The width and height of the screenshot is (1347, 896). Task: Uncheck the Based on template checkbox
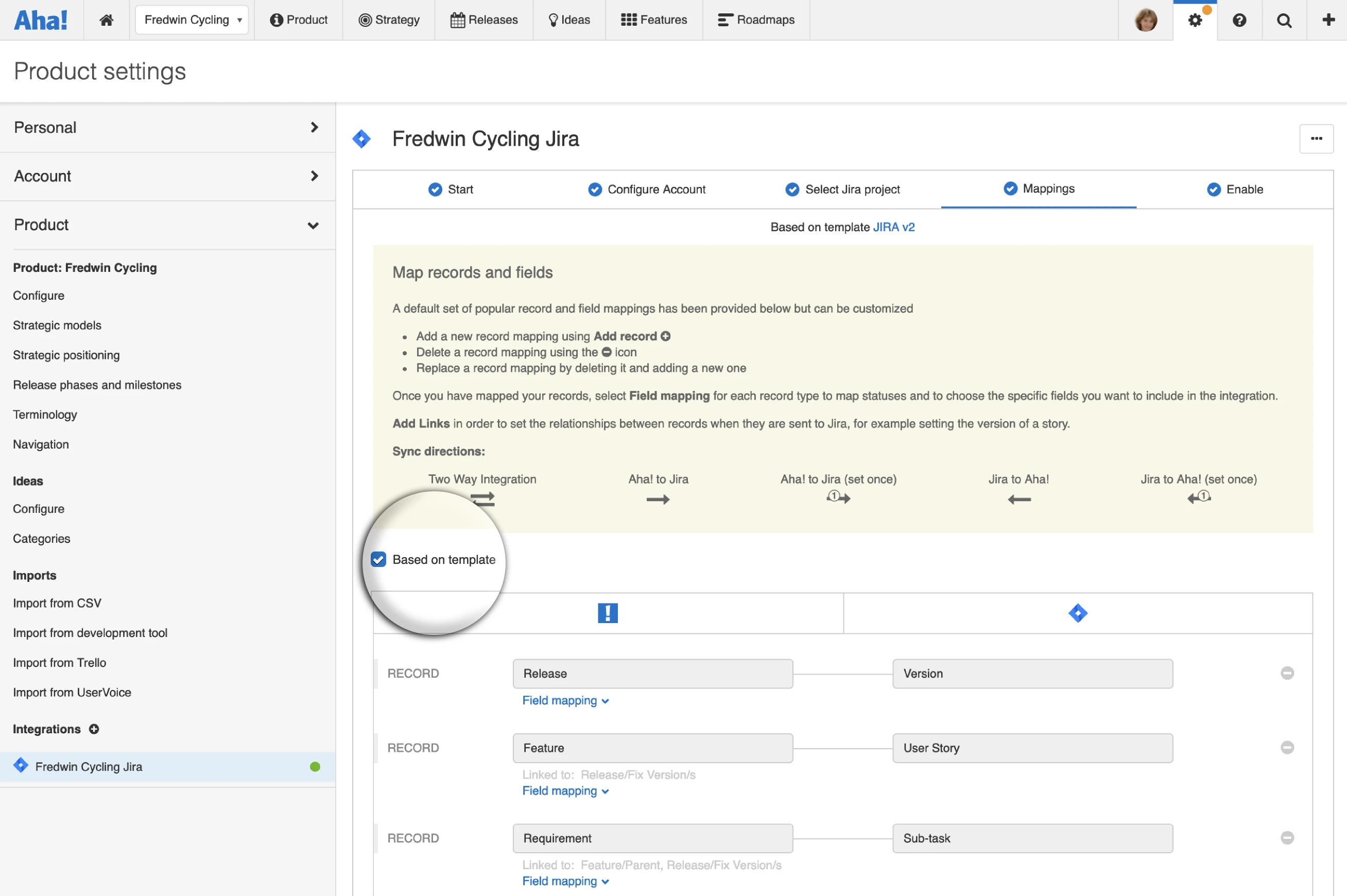coord(378,559)
